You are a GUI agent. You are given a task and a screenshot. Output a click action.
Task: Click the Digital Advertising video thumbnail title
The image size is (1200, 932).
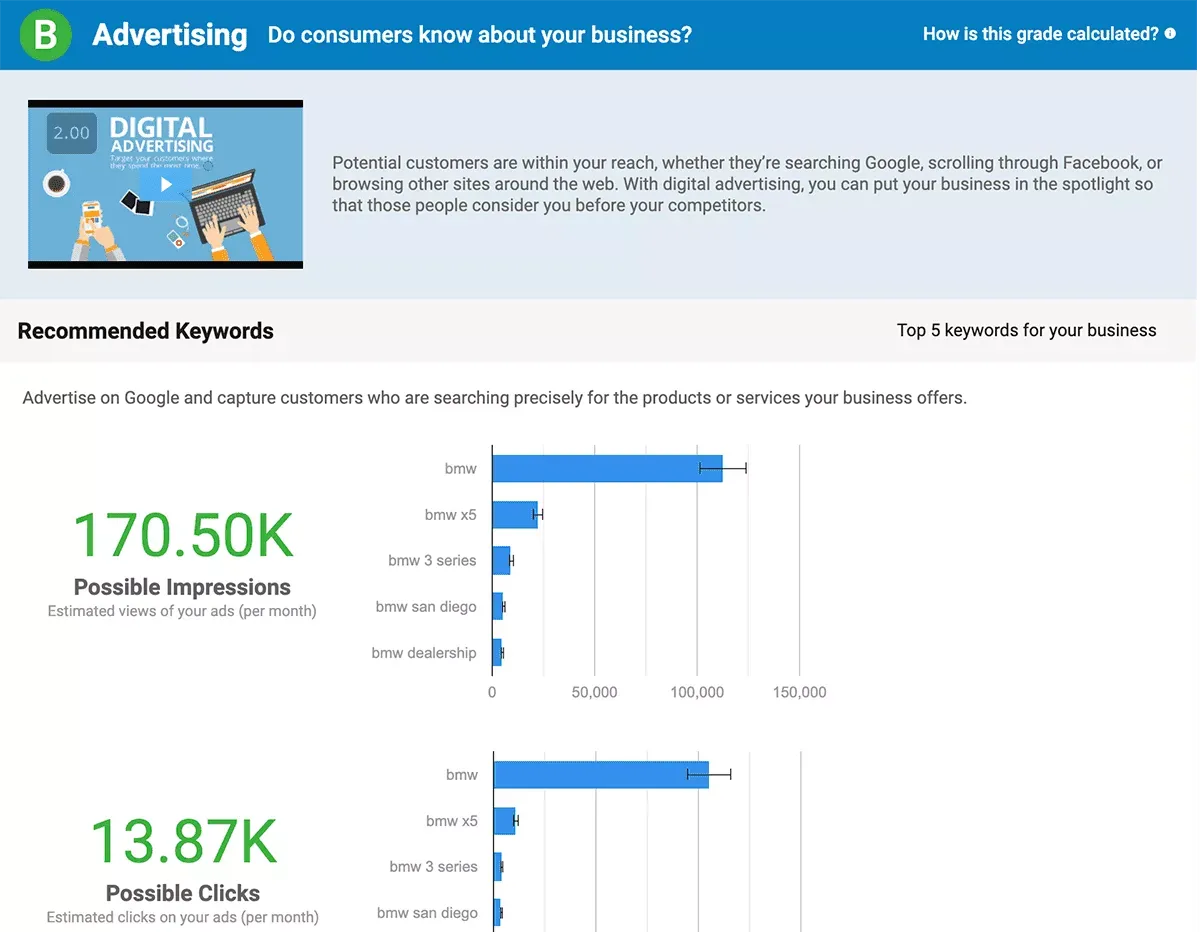161,135
